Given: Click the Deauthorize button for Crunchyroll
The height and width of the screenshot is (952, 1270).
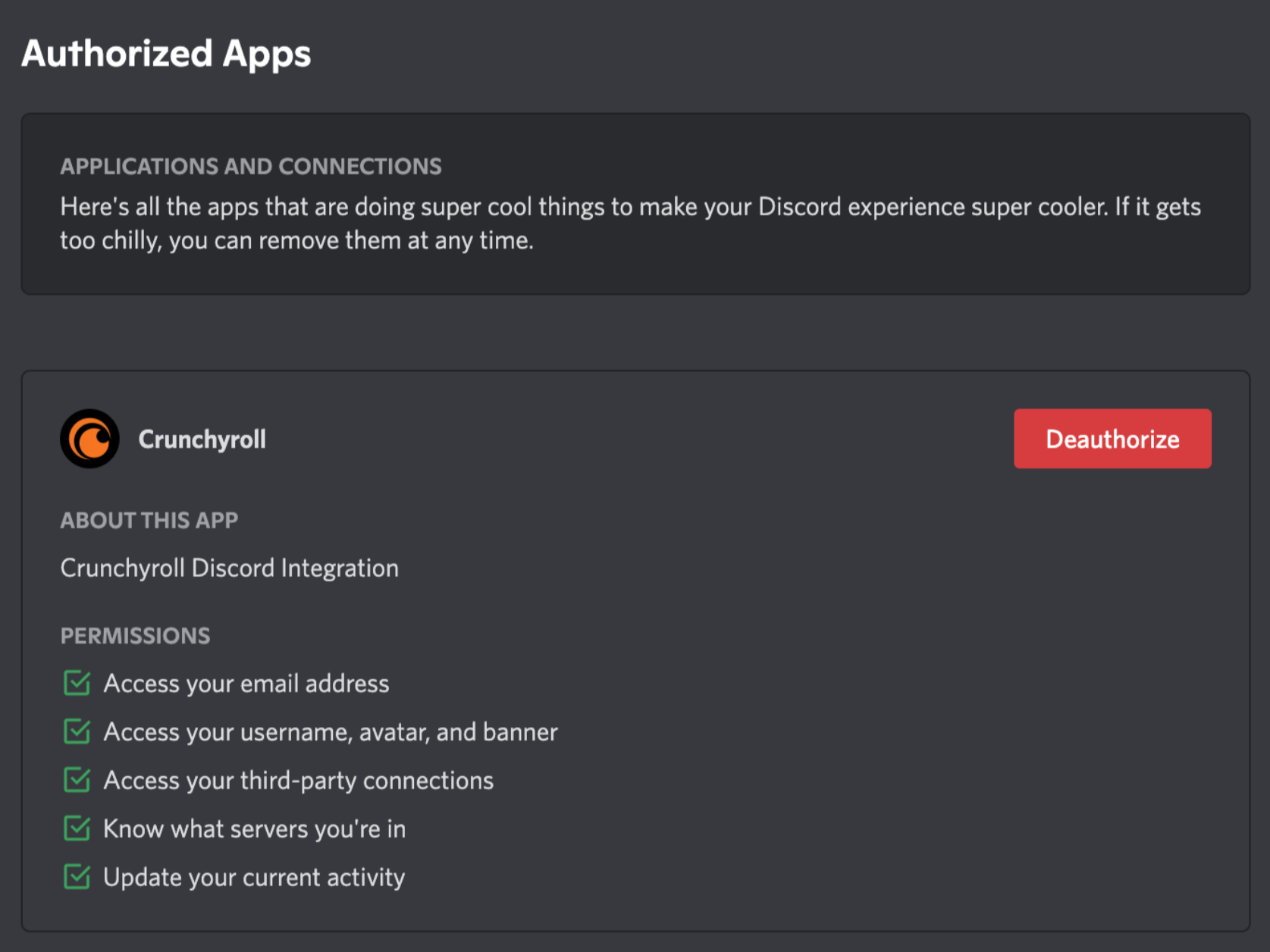Looking at the screenshot, I should pos(1112,438).
